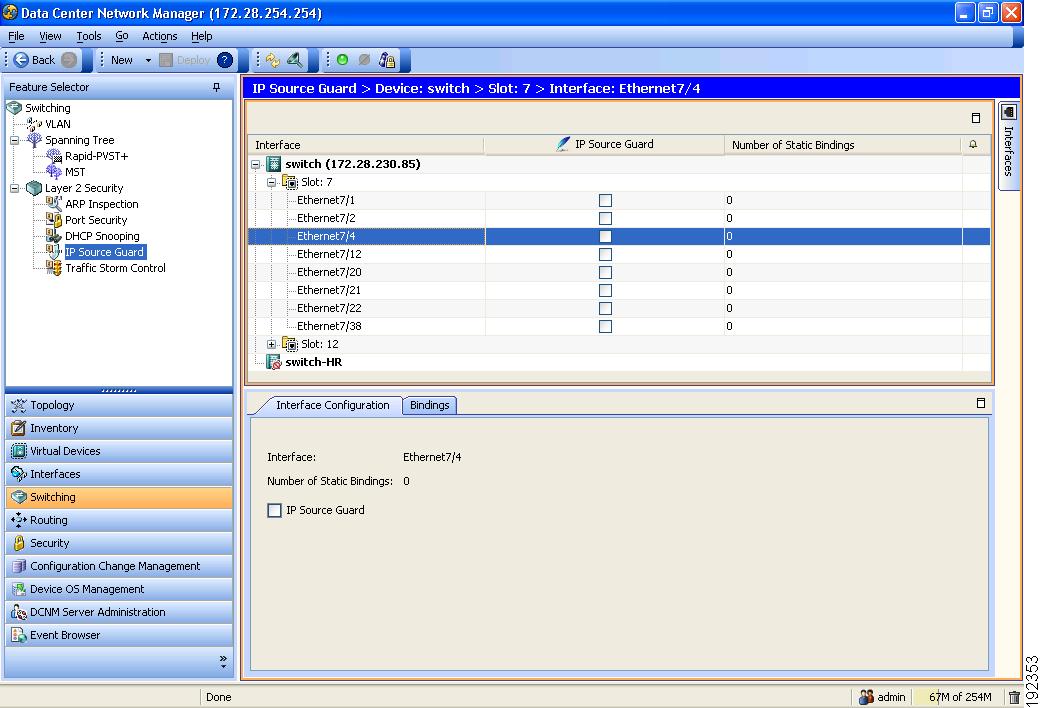Switch to the Bindings tab

pos(430,405)
